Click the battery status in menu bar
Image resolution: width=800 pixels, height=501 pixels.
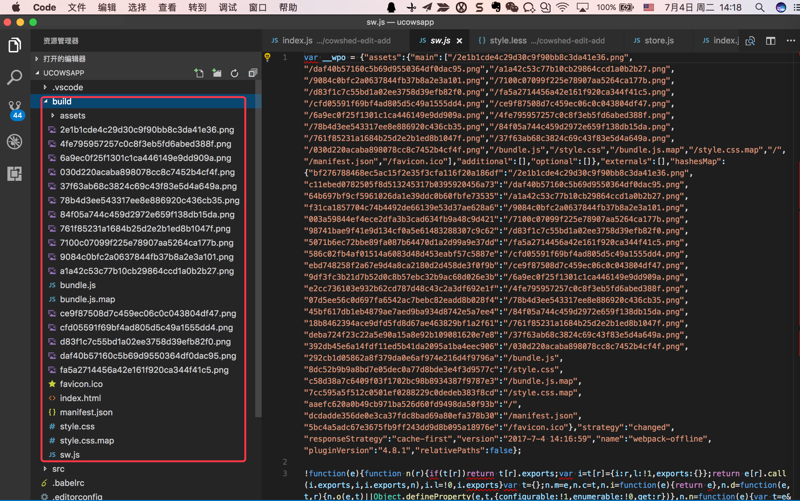(x=615, y=7)
